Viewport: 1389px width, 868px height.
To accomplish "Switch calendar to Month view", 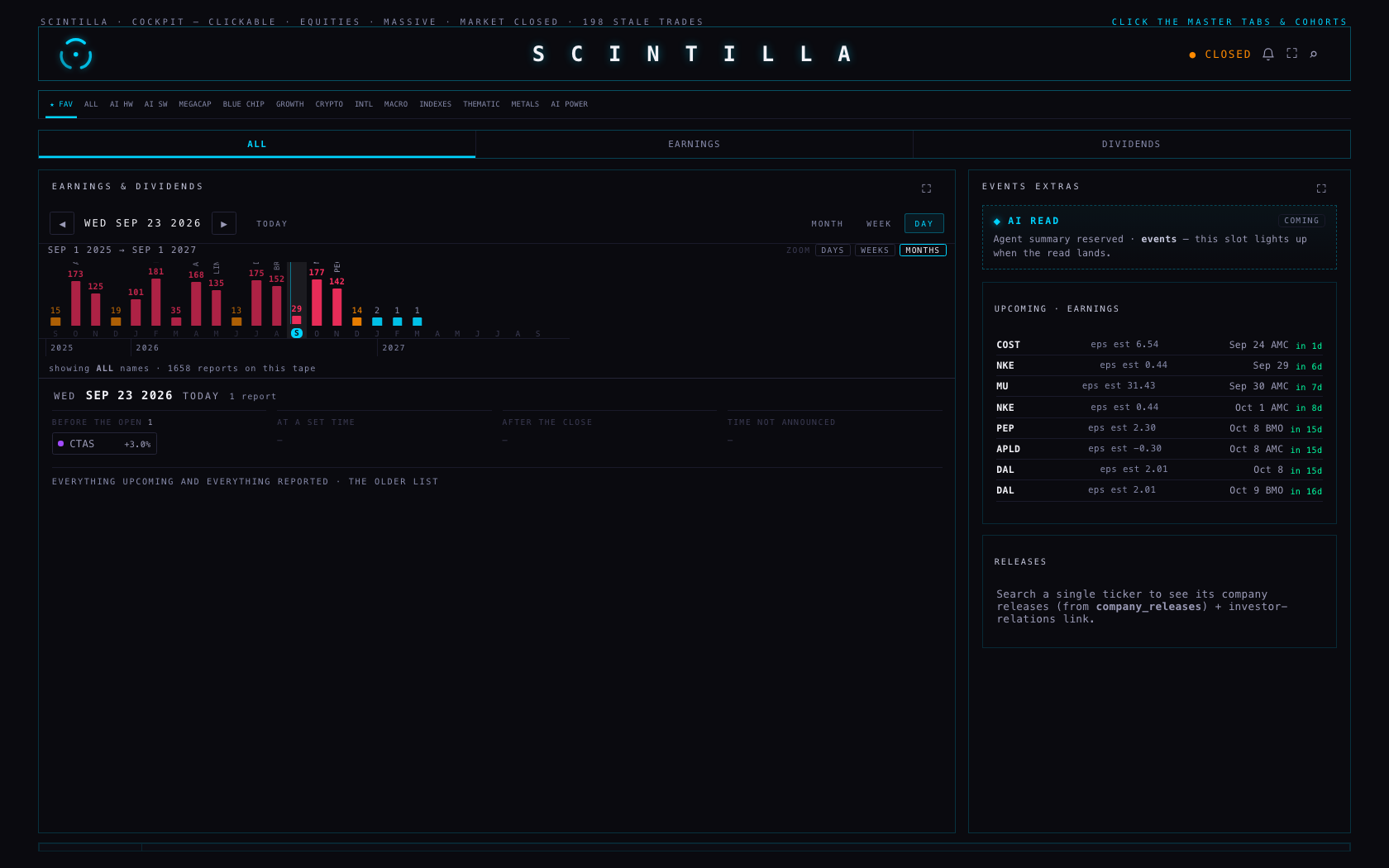I will click(827, 224).
